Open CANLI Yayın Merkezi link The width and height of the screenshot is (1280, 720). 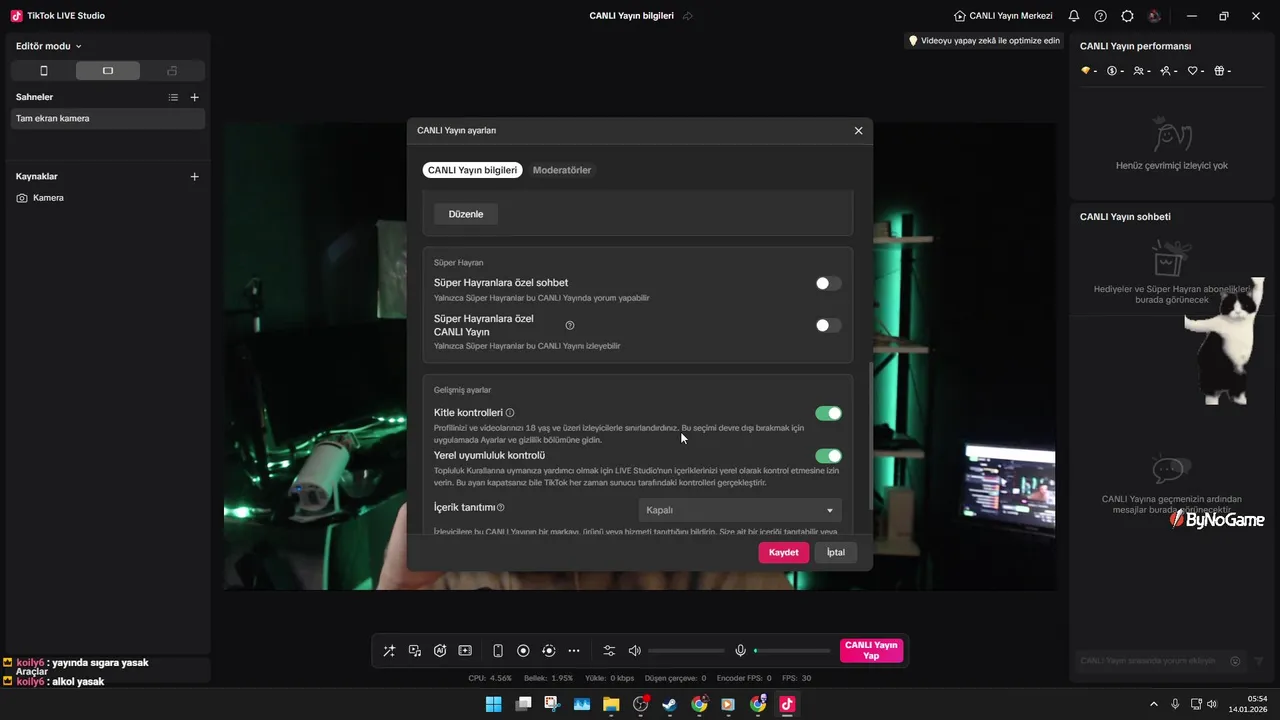[x=1003, y=16]
